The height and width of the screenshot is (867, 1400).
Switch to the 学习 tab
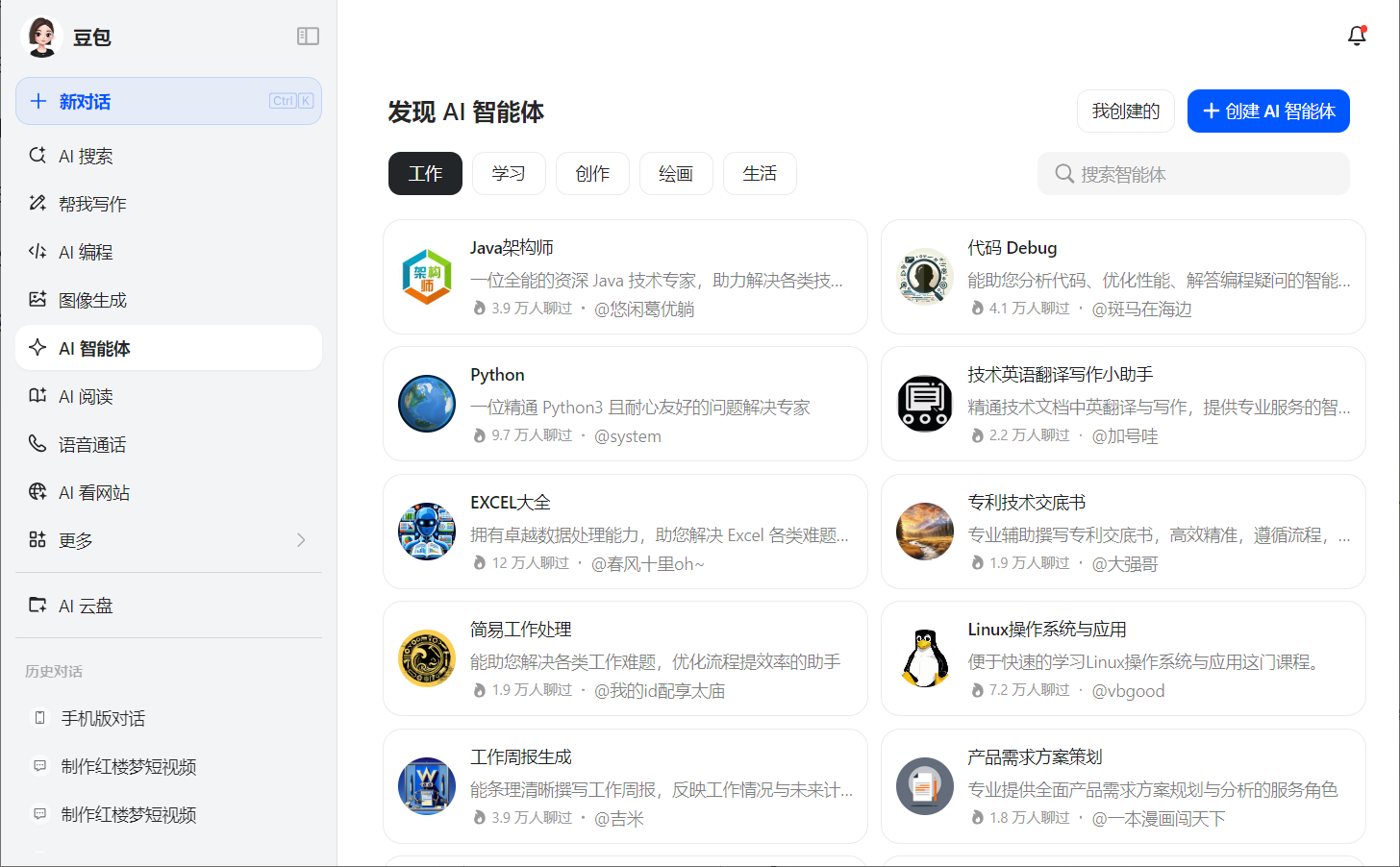point(509,173)
